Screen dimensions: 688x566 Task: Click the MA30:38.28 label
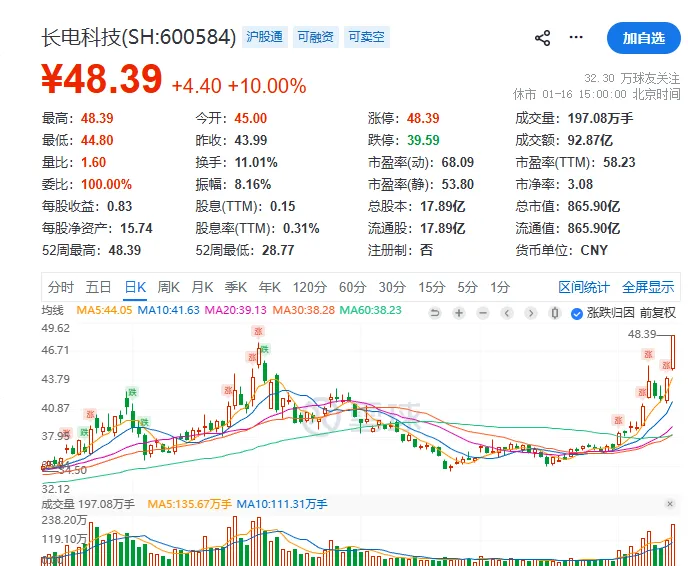(304, 310)
